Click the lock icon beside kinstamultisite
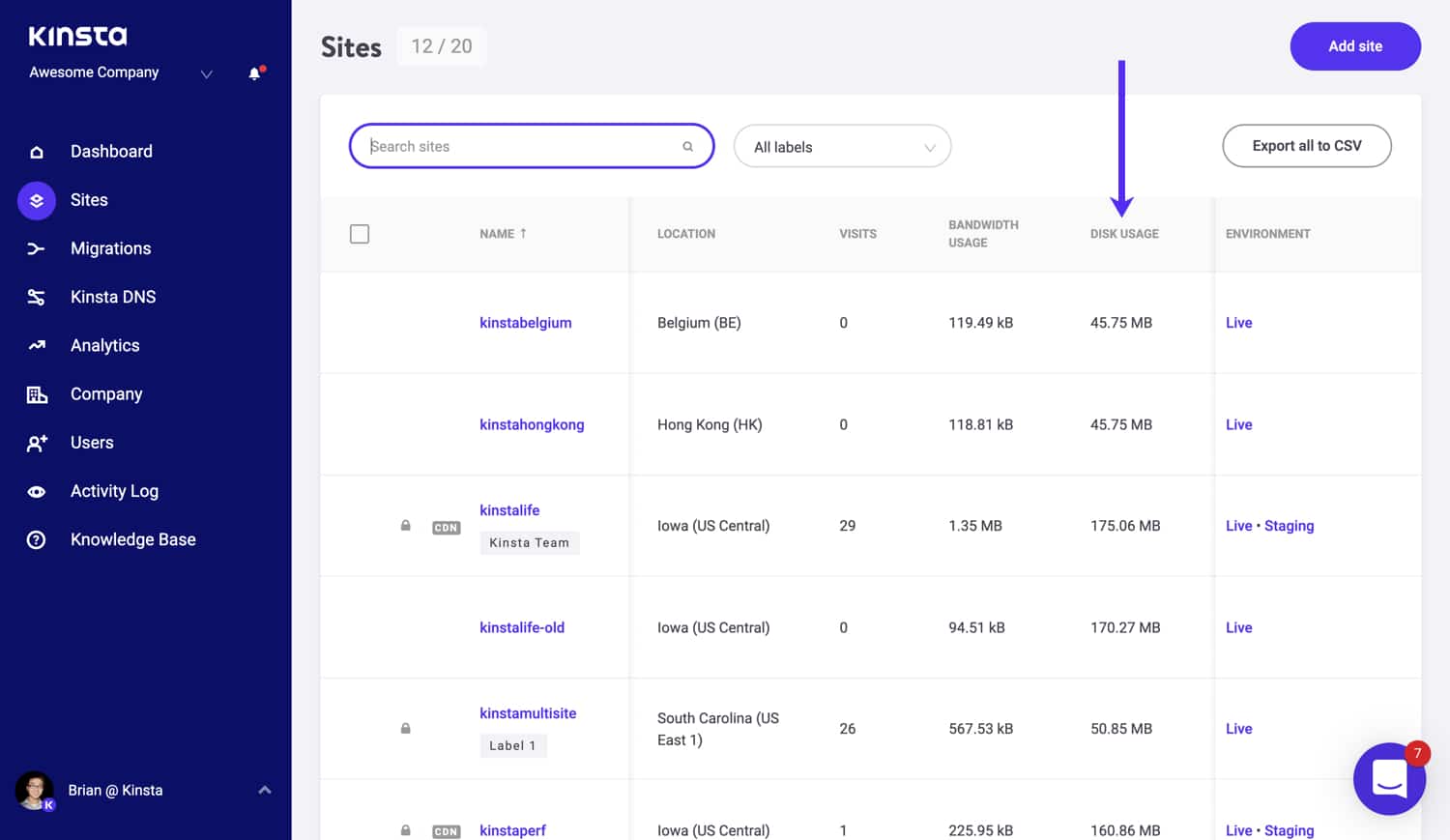 click(x=405, y=728)
